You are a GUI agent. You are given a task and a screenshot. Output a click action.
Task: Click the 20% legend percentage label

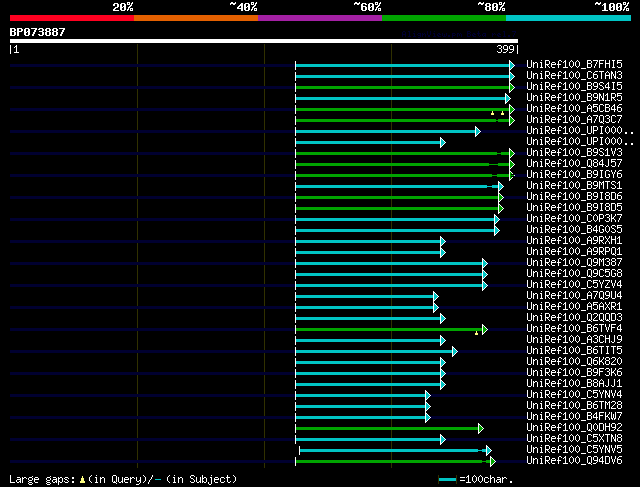[122, 7]
